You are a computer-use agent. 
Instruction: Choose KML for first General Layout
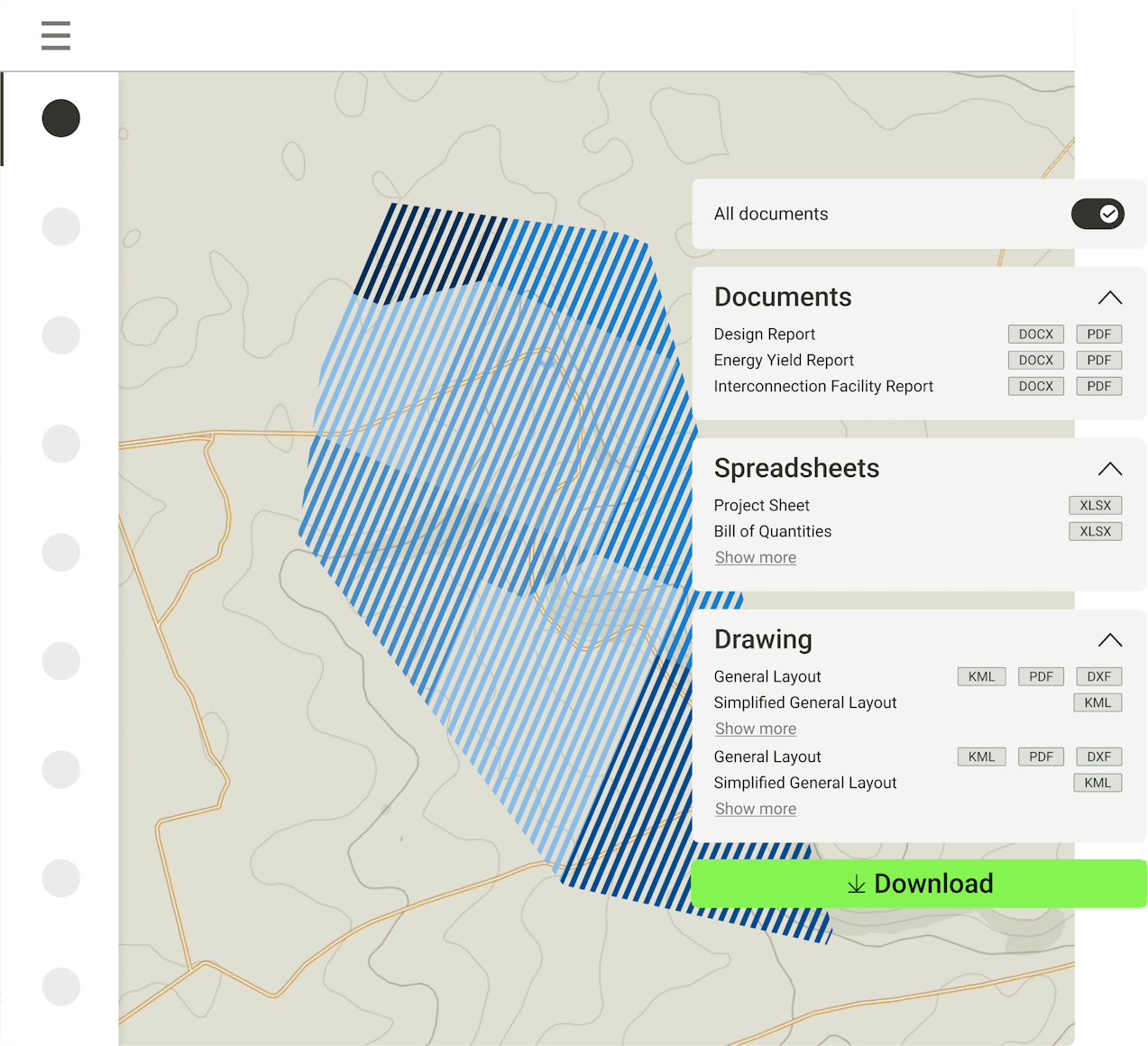981,677
